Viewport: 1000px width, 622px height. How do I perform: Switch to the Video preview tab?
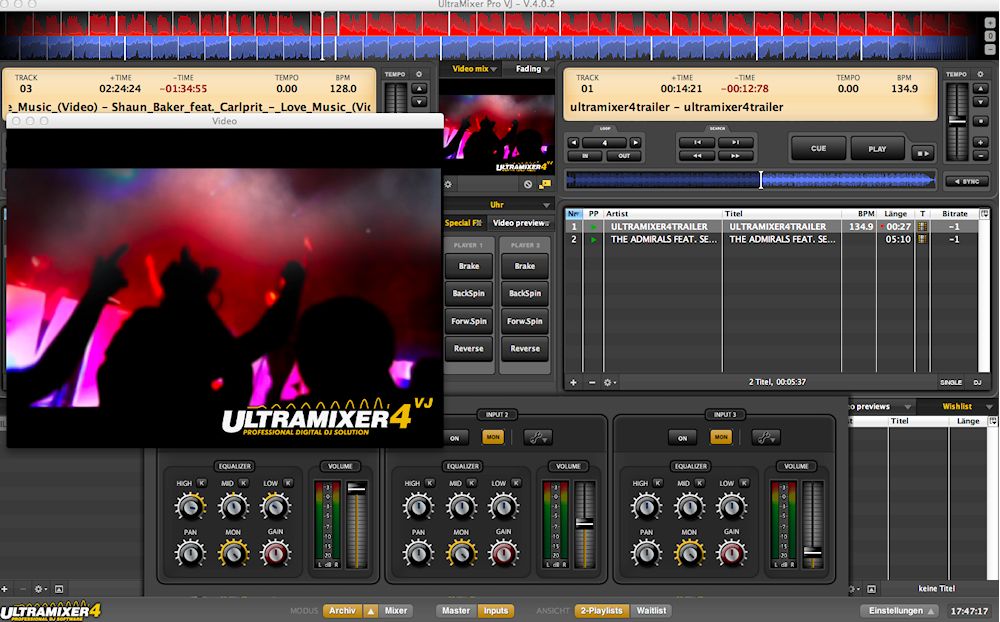520,223
